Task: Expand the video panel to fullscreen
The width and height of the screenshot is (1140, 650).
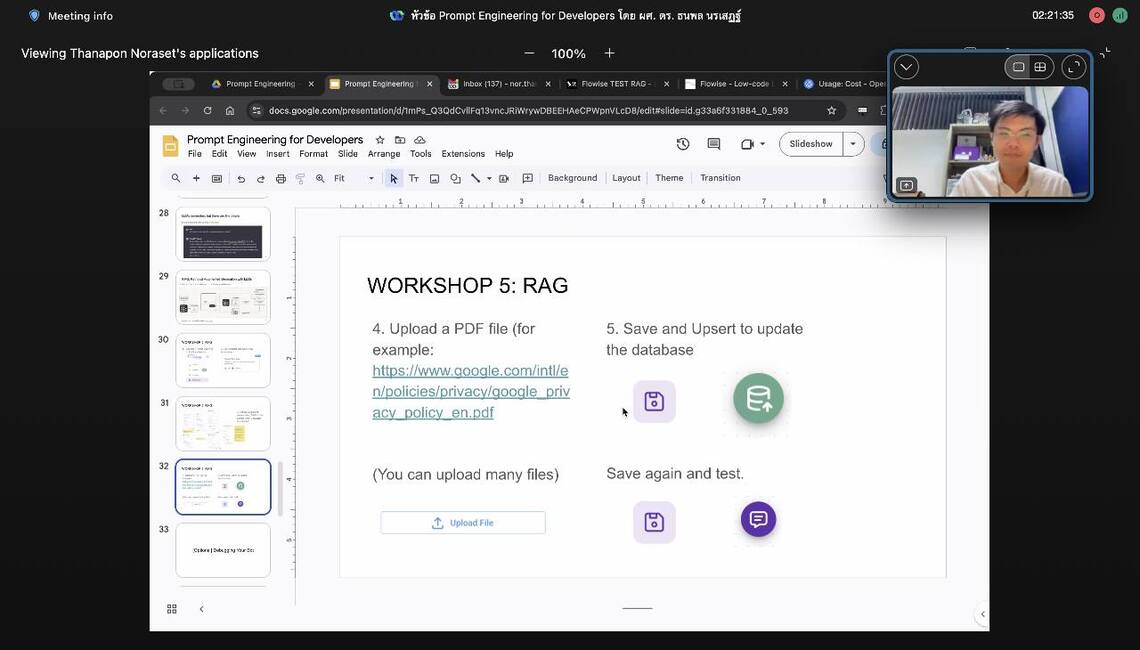Action: 1074,67
